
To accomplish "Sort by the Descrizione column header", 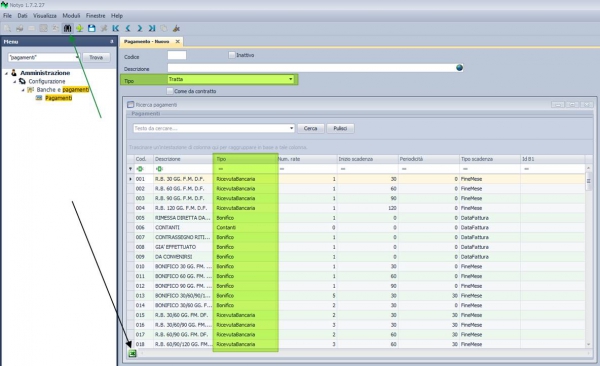I will pyautogui.click(x=183, y=159).
